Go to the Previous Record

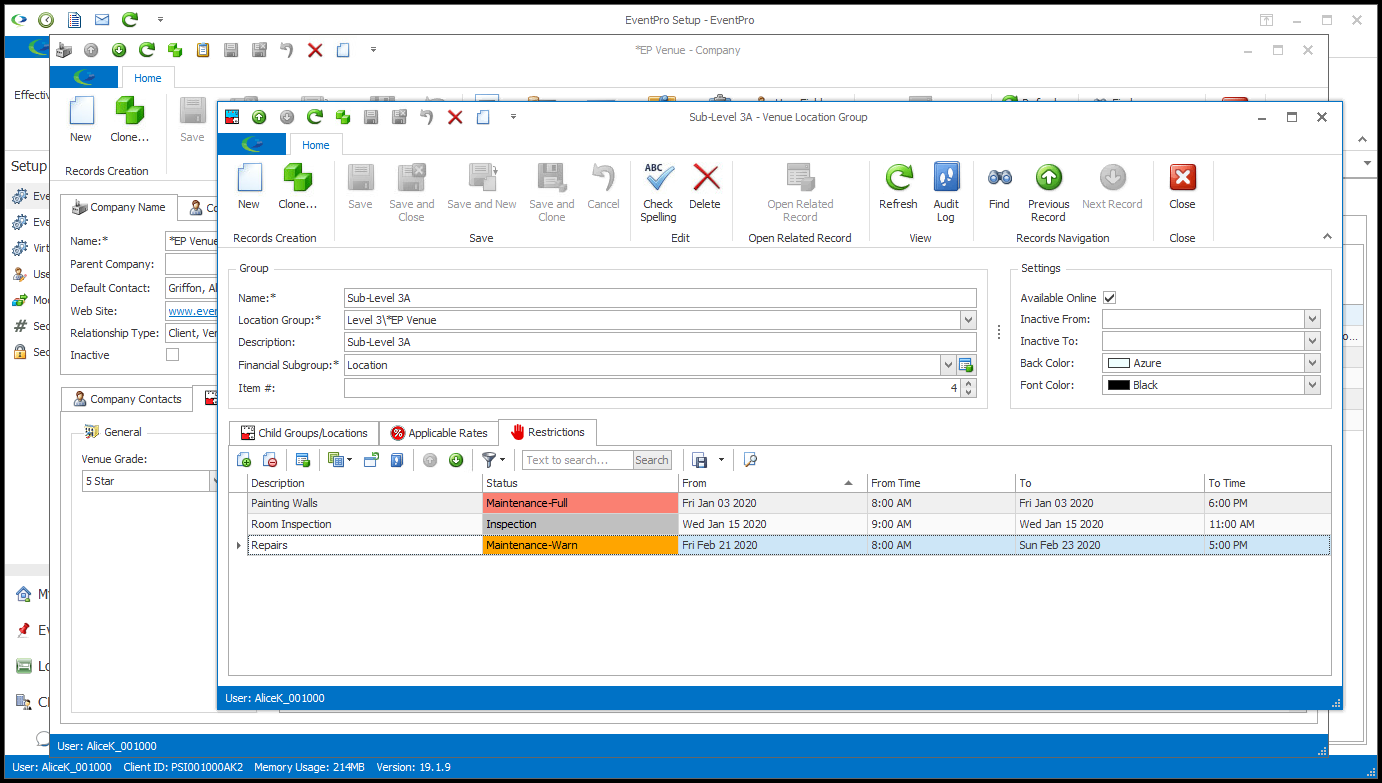pos(1048,192)
